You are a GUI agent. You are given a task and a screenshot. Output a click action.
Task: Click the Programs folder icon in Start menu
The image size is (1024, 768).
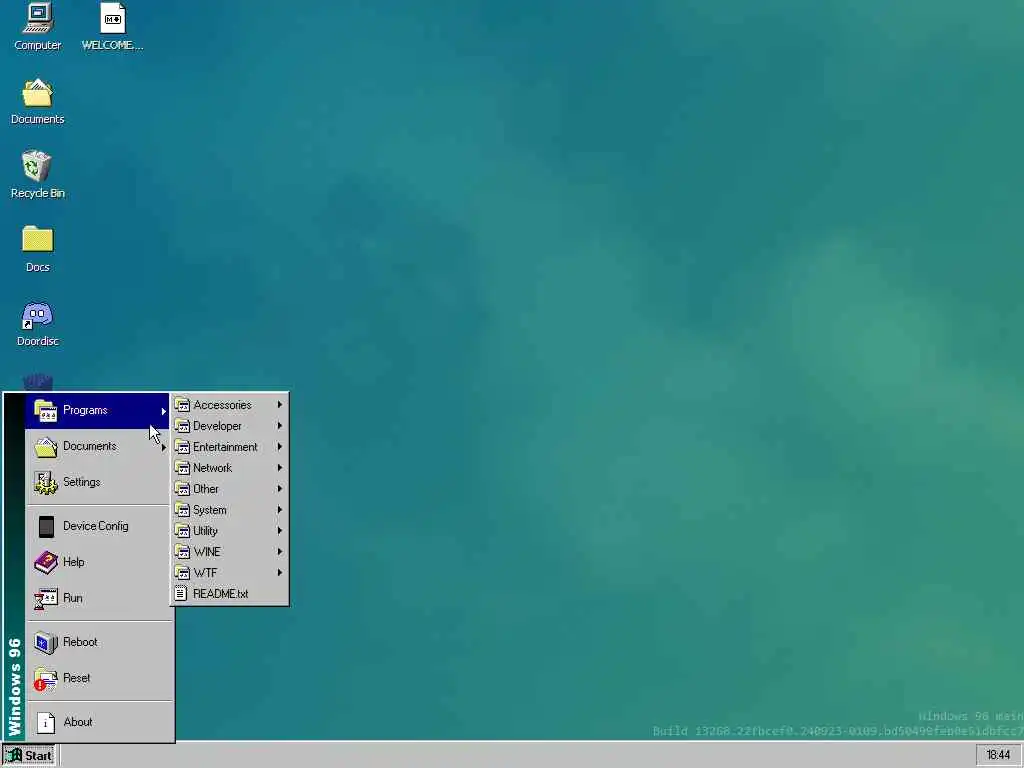point(46,411)
